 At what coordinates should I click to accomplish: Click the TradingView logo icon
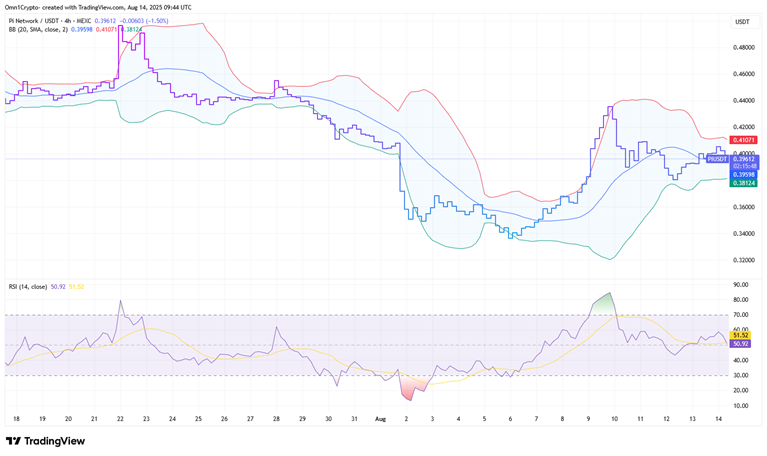[13, 441]
